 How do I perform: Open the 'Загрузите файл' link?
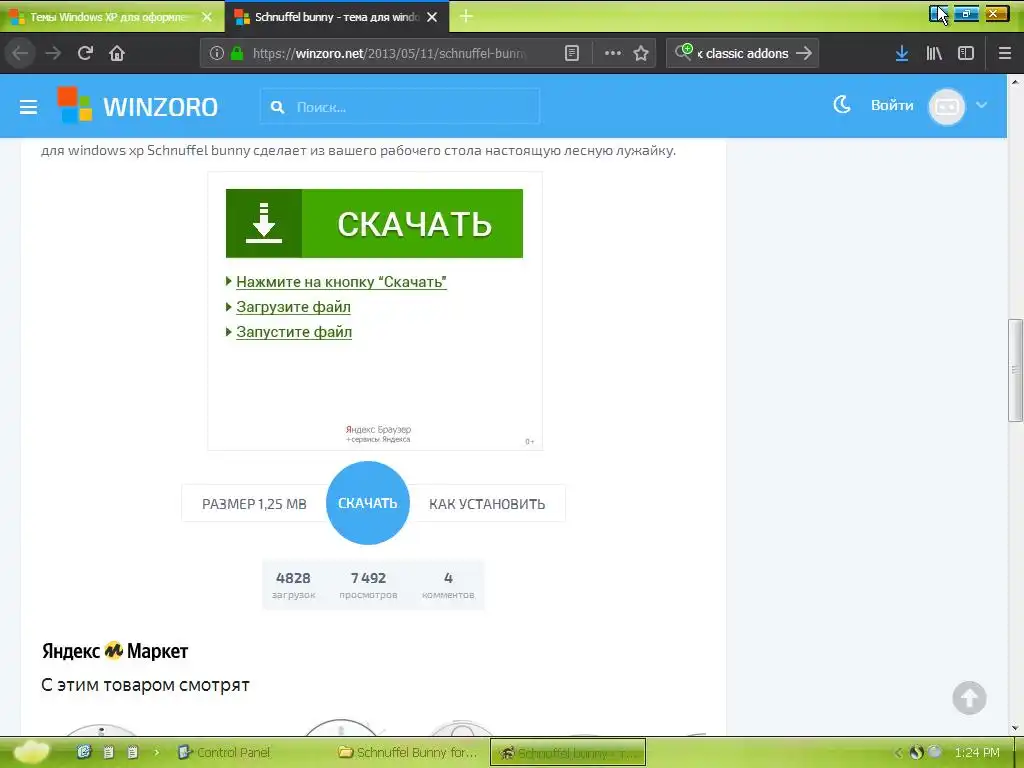coord(293,307)
